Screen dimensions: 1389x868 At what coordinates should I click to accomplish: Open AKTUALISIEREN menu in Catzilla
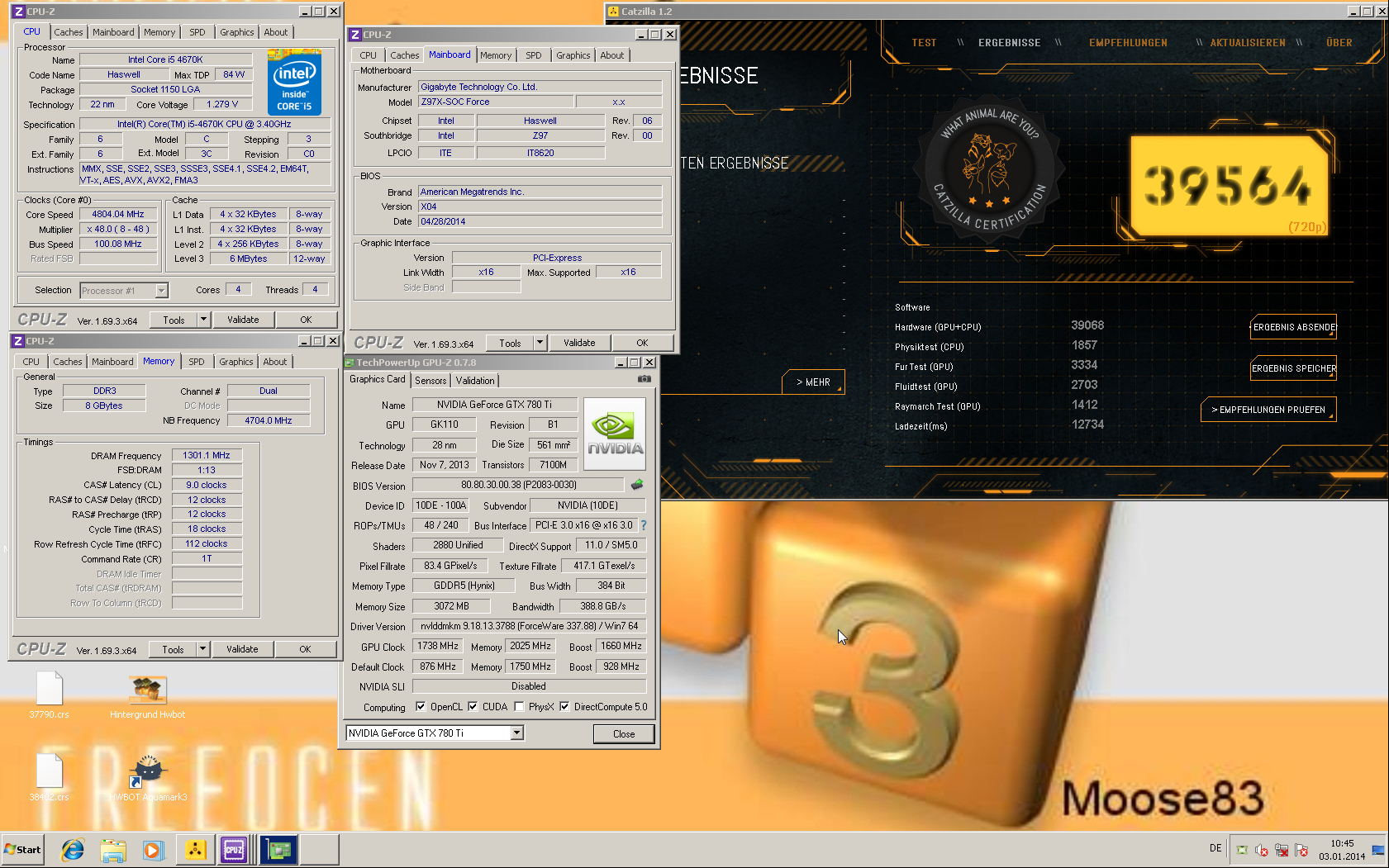click(1248, 43)
